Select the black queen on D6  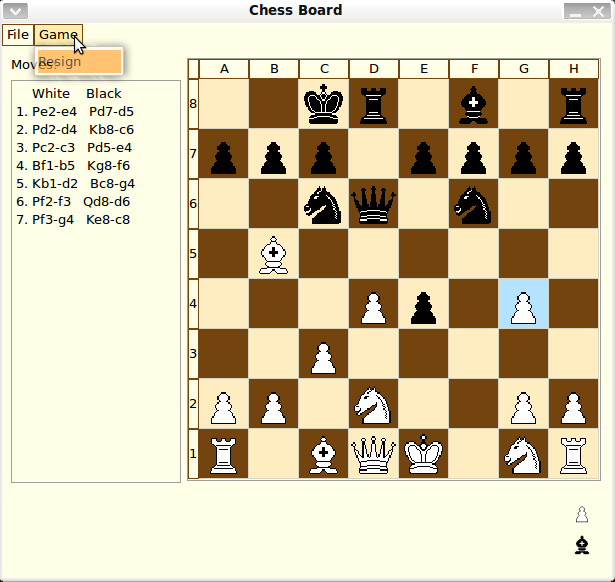374,204
